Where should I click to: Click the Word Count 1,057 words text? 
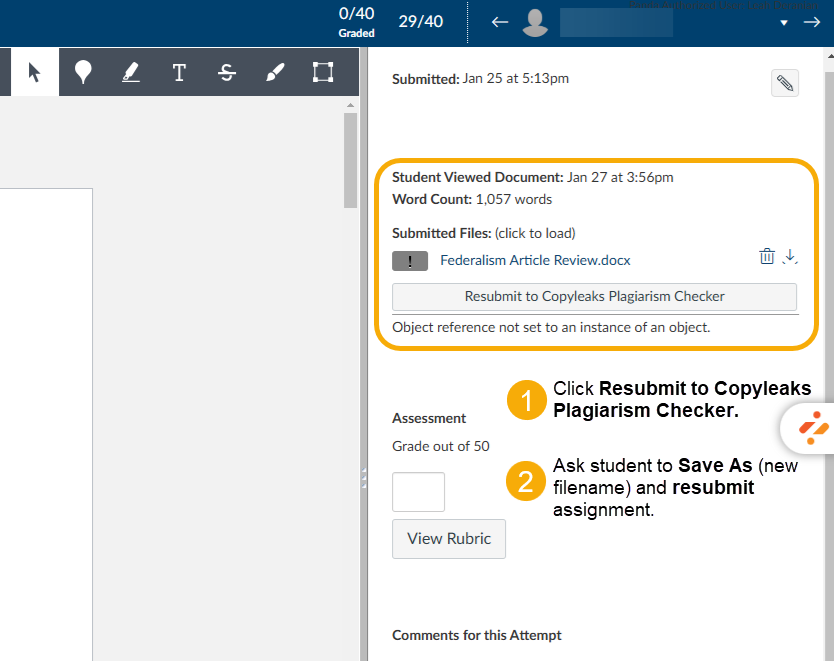point(472,199)
